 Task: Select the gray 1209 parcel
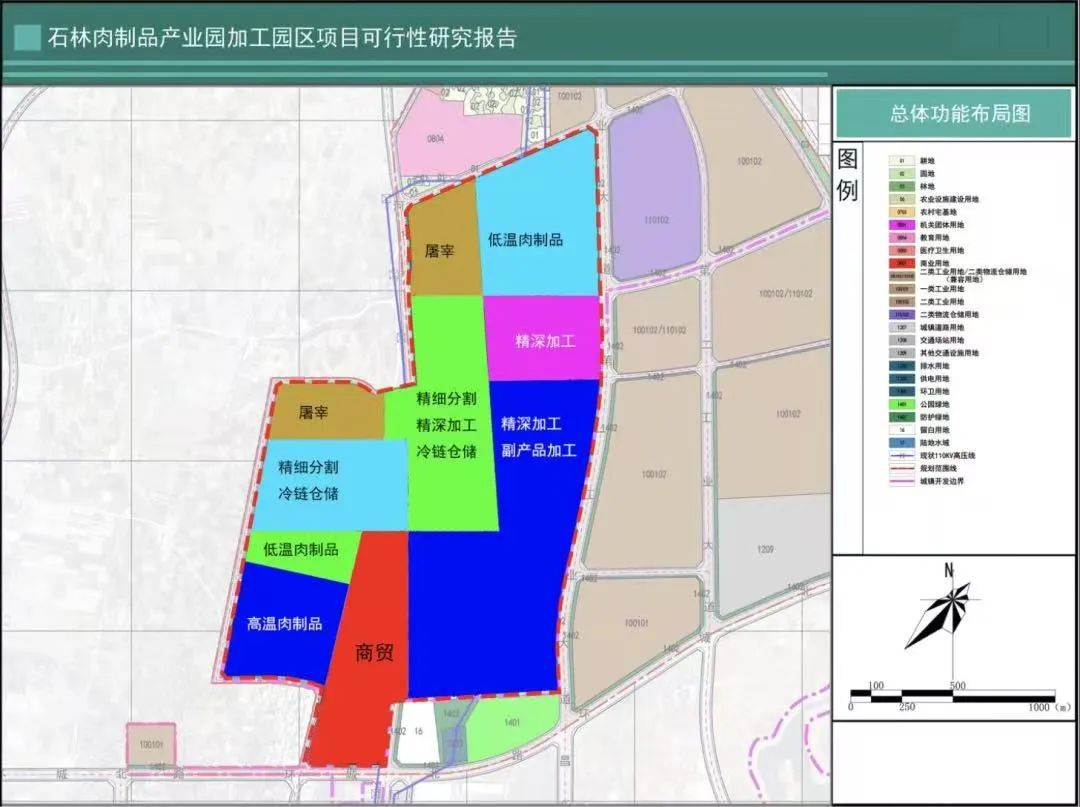point(765,550)
